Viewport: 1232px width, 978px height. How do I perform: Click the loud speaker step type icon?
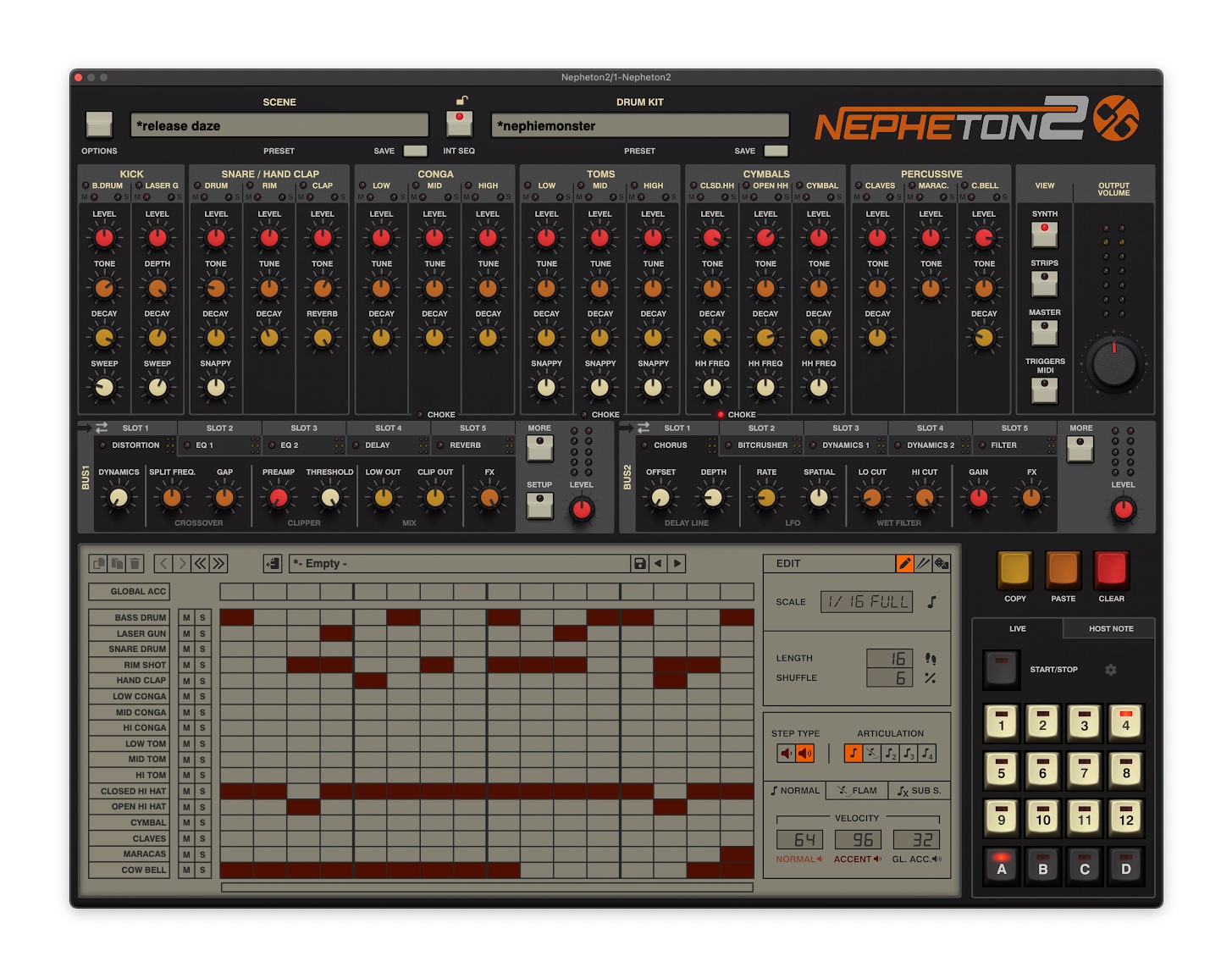point(804,753)
